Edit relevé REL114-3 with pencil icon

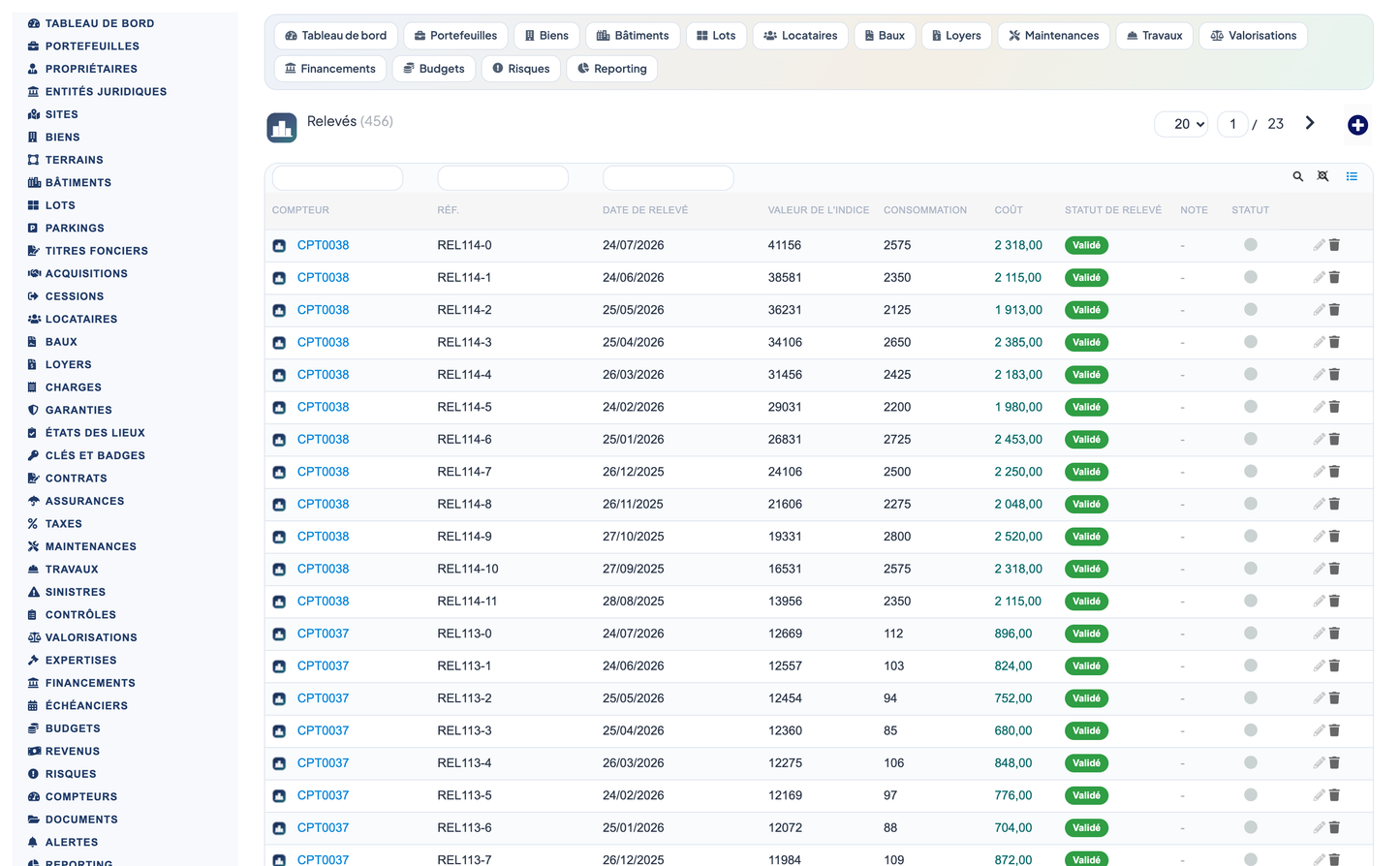click(x=1319, y=342)
